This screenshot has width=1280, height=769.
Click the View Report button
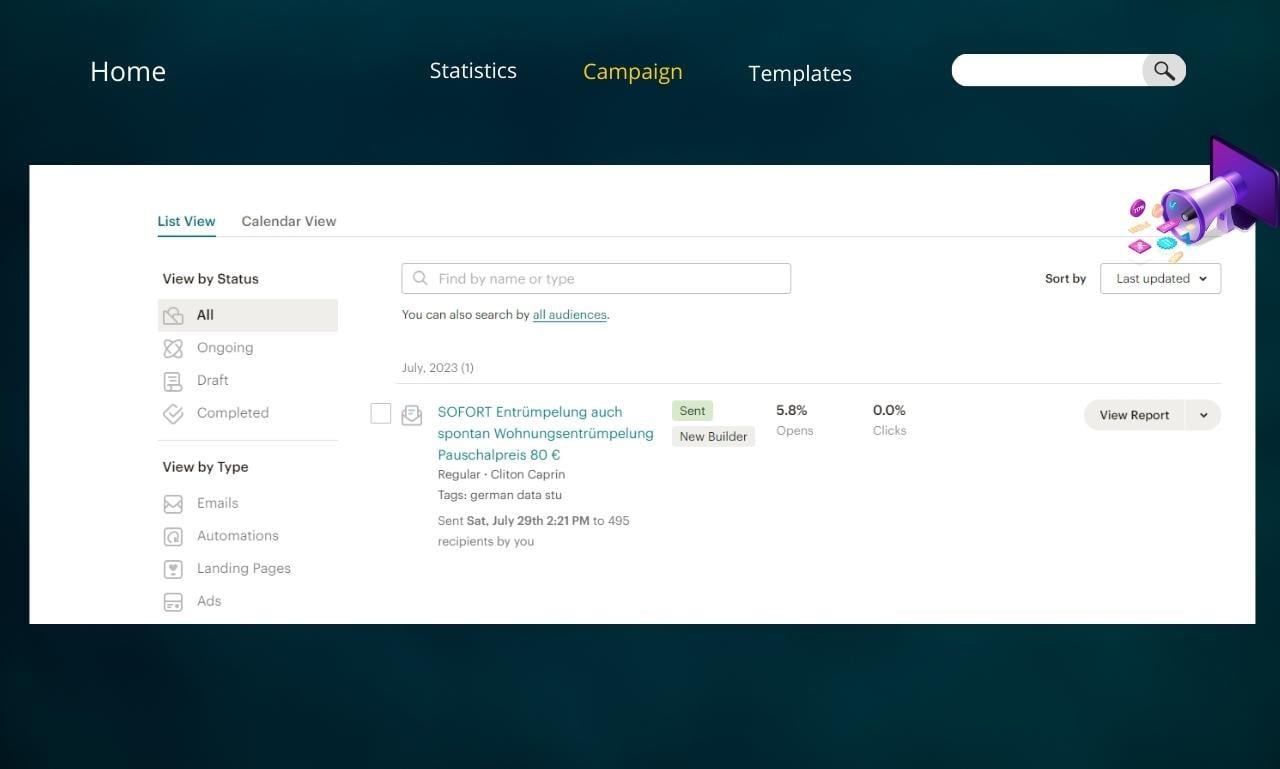[1133, 414]
